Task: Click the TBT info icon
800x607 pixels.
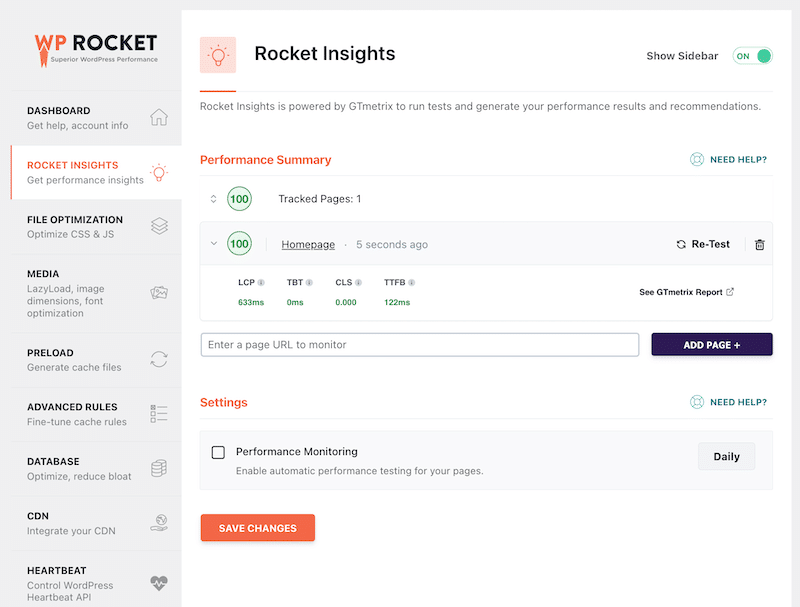Action: coord(309,283)
